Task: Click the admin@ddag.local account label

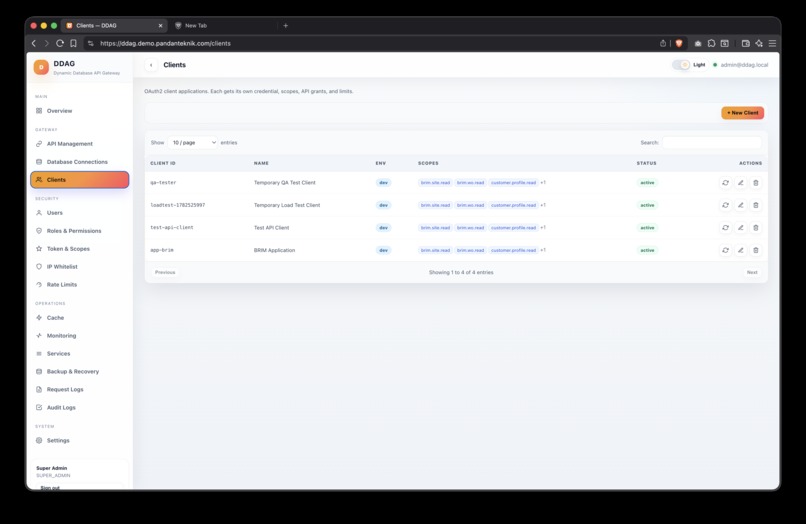Action: click(744, 65)
